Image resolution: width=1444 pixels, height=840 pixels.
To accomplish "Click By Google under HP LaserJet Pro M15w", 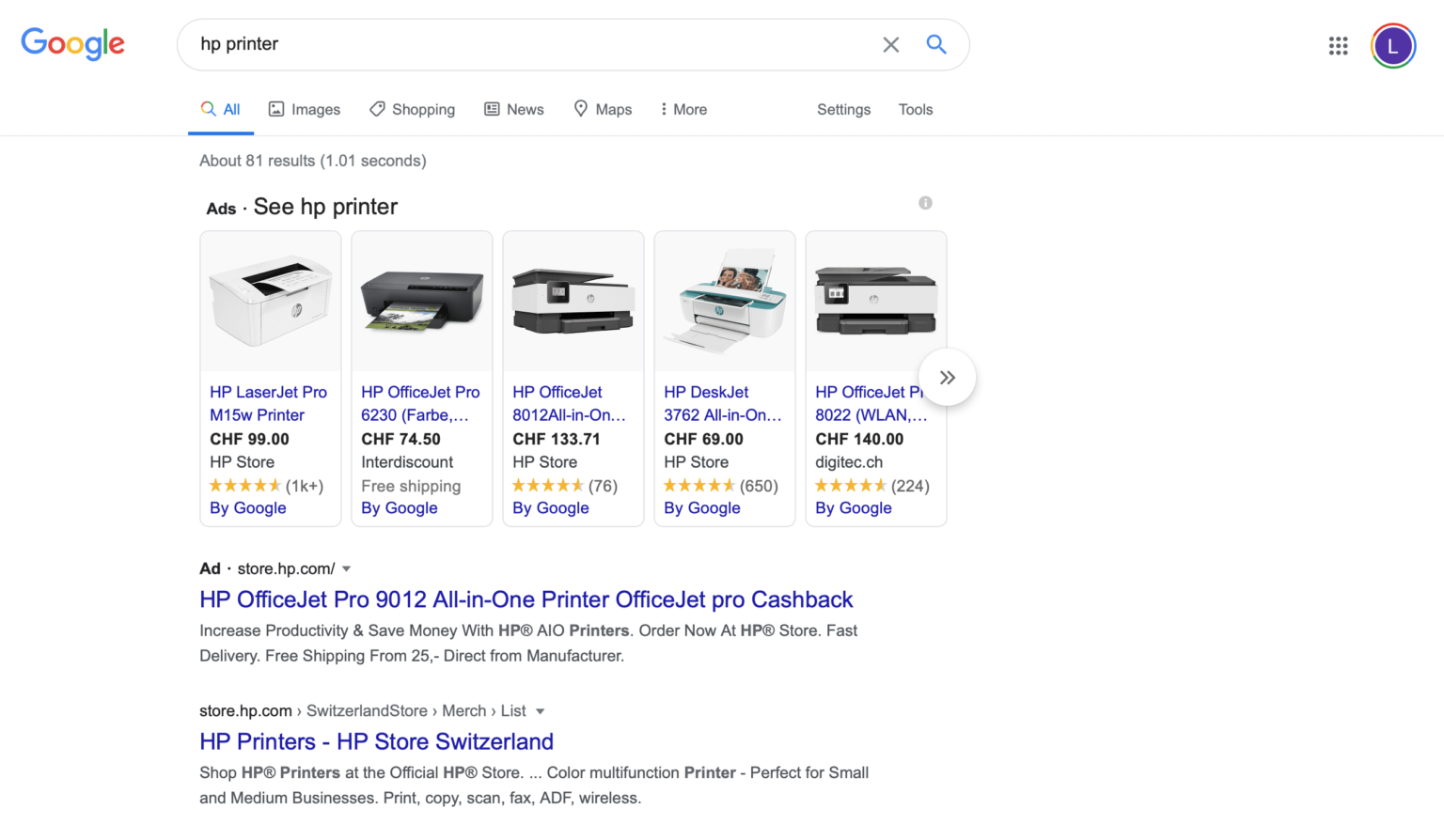I will [x=247, y=508].
